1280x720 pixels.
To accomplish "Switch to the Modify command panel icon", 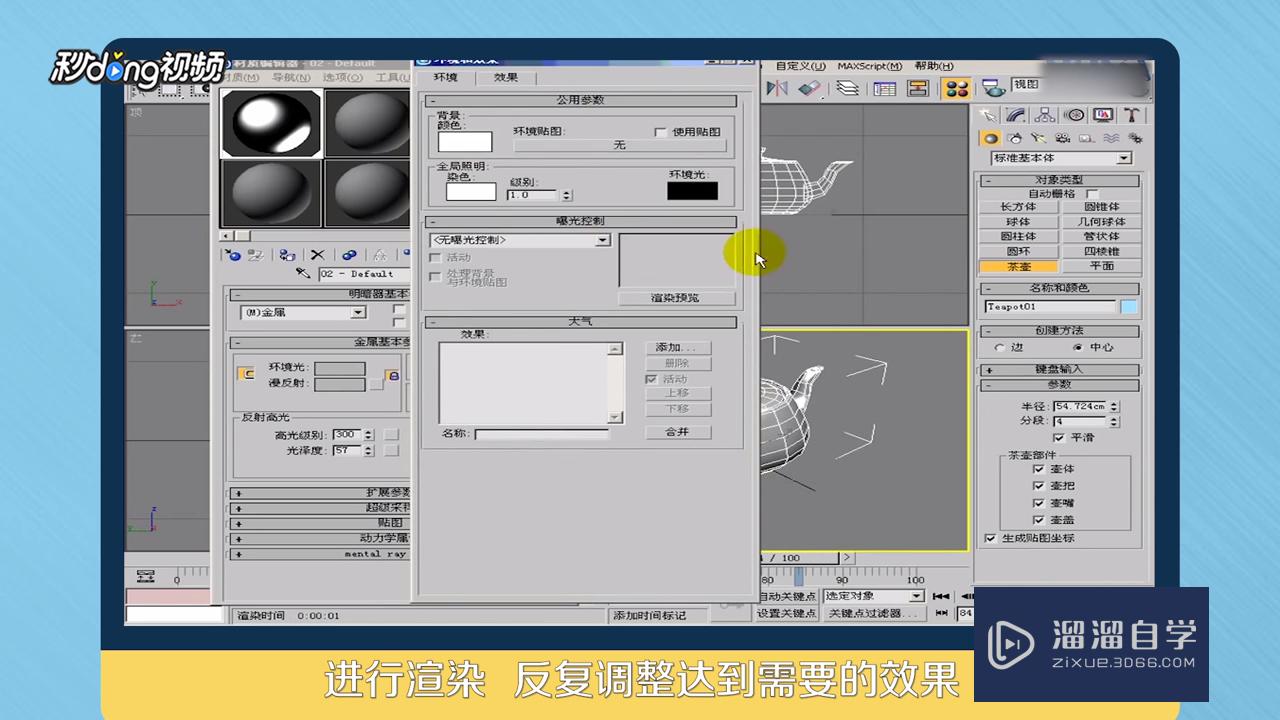I will pos(1016,115).
